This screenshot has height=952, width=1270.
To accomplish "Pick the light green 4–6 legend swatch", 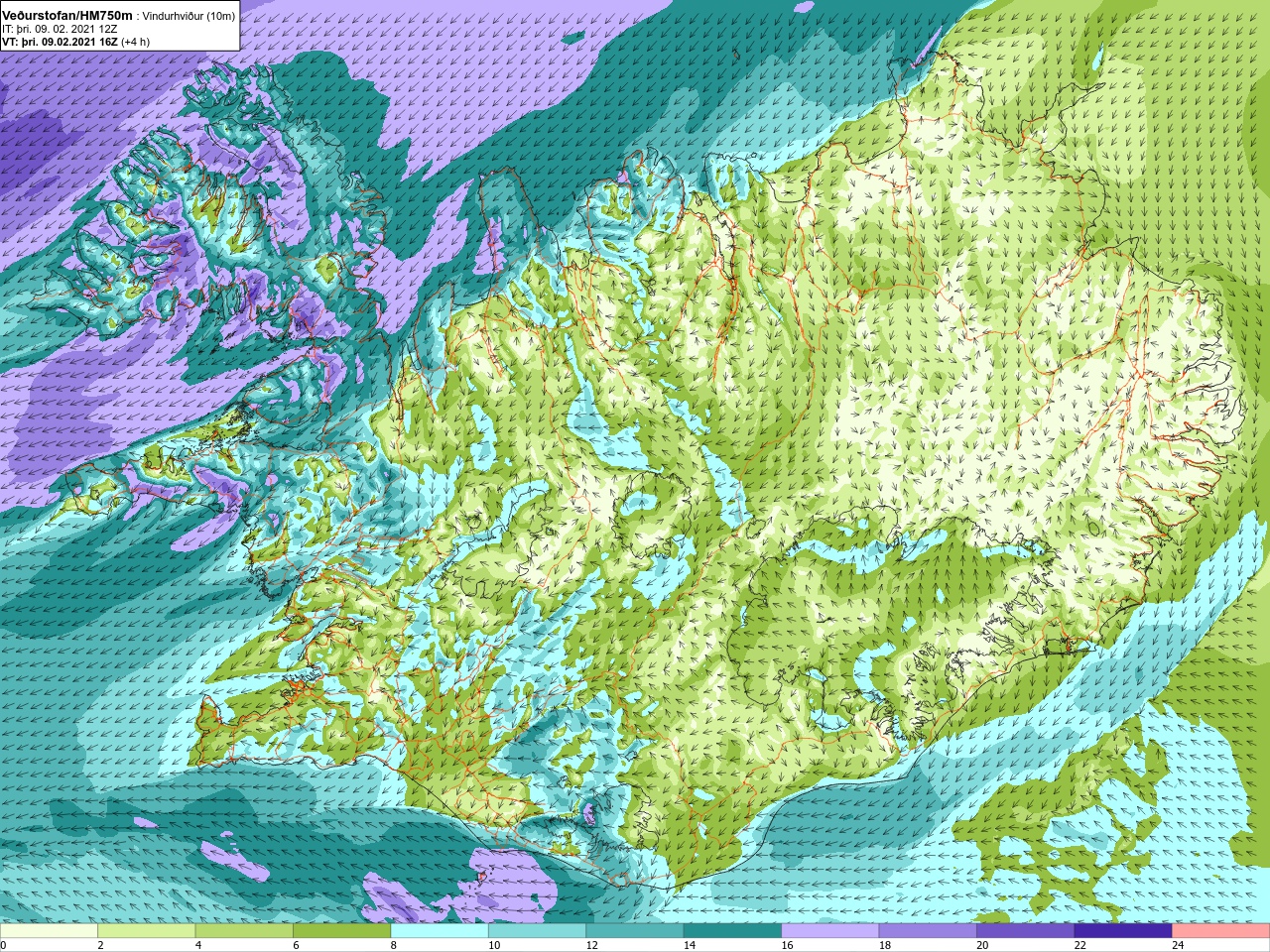I will (244, 930).
